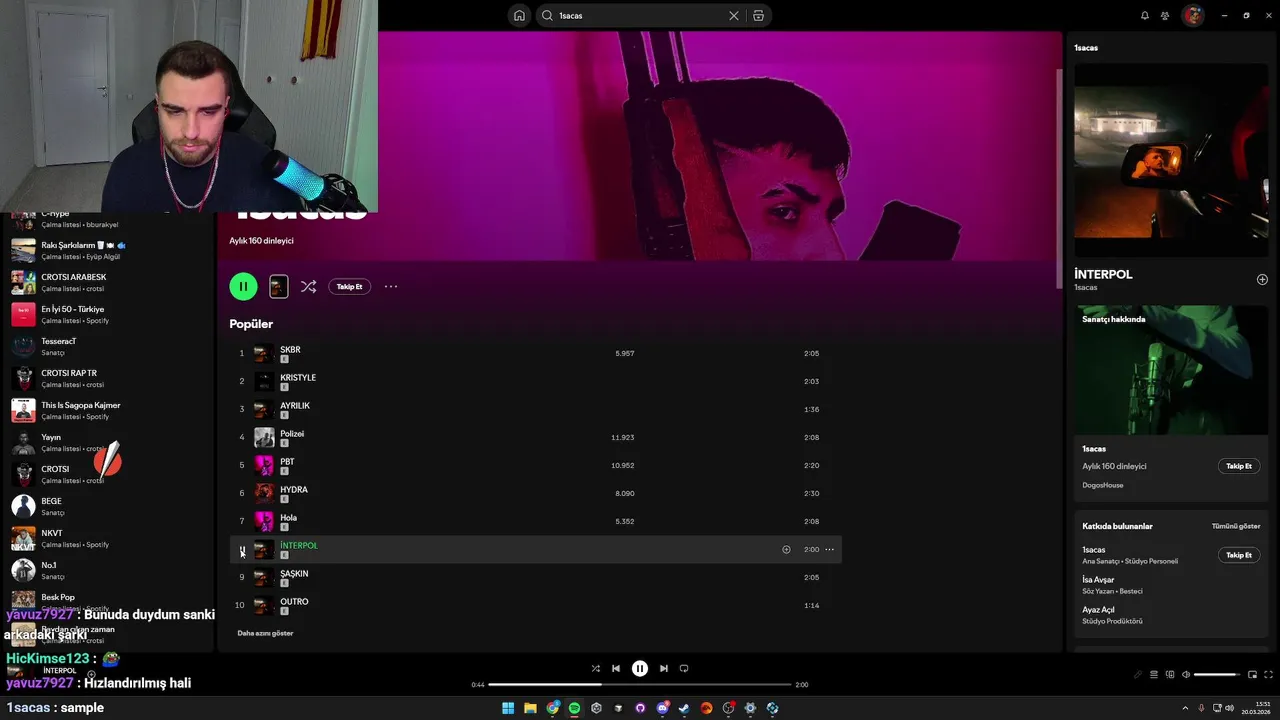
Task: Pause playback with the green artist button
Action: click(243, 286)
